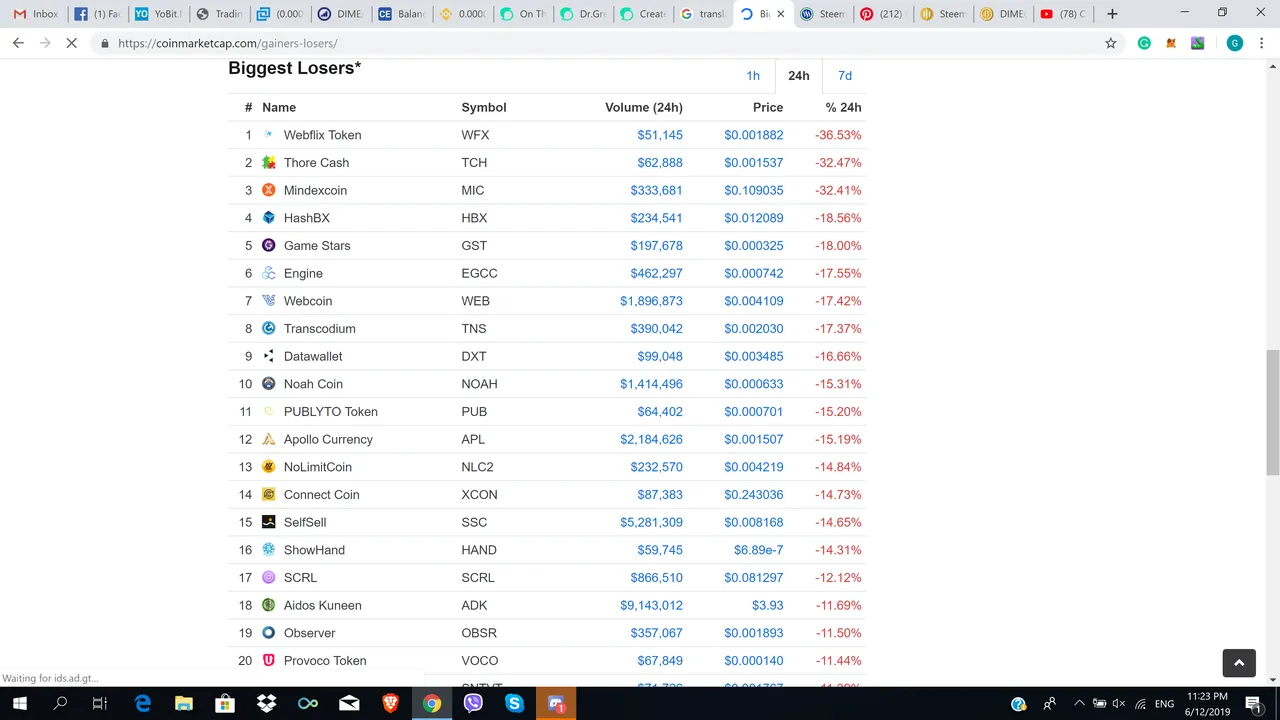Open the ENG language indicator
The image size is (1280, 720).
1165,704
